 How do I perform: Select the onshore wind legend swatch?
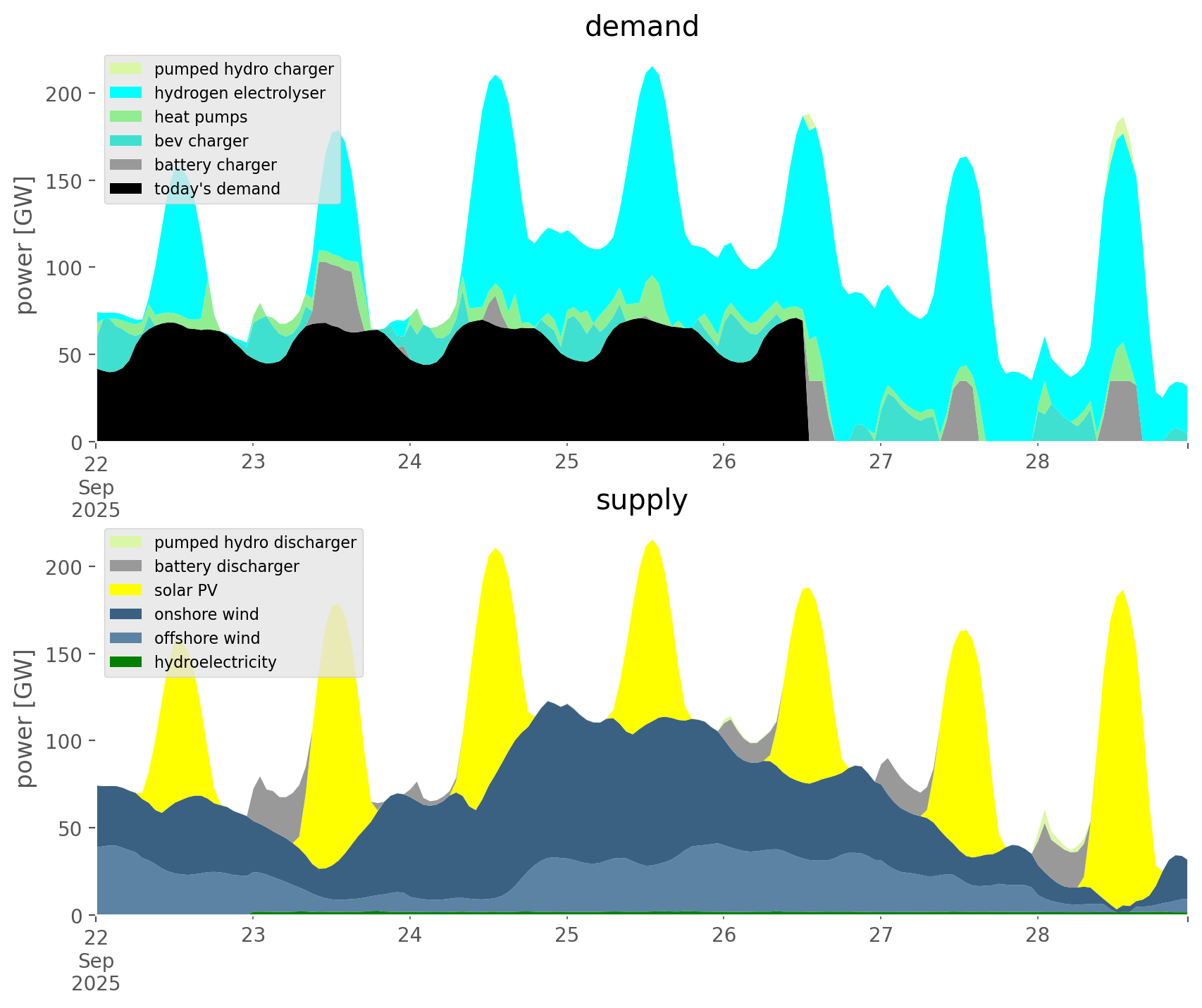pyautogui.click(x=127, y=614)
